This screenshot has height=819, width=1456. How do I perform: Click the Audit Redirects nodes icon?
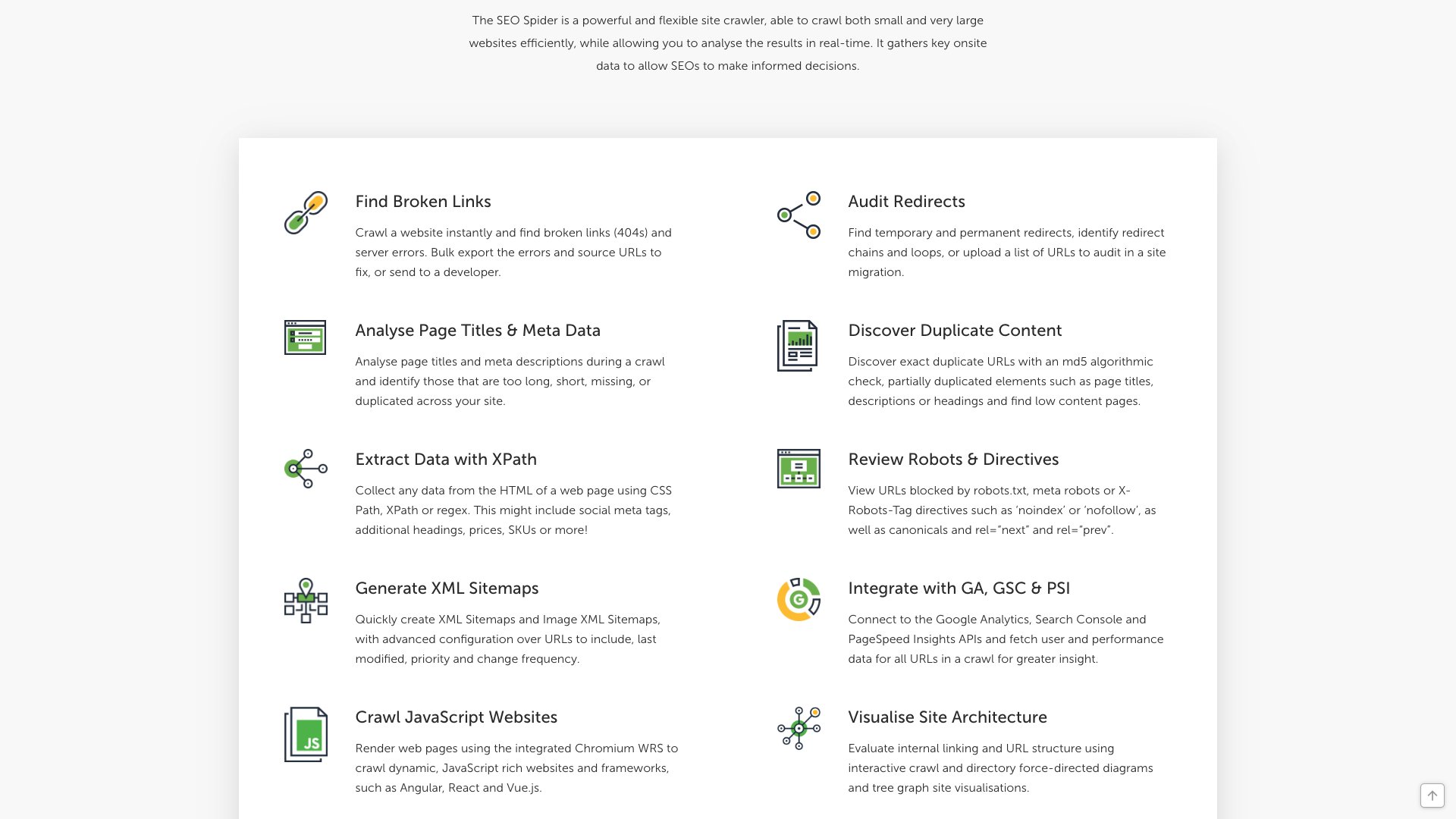[x=799, y=215]
